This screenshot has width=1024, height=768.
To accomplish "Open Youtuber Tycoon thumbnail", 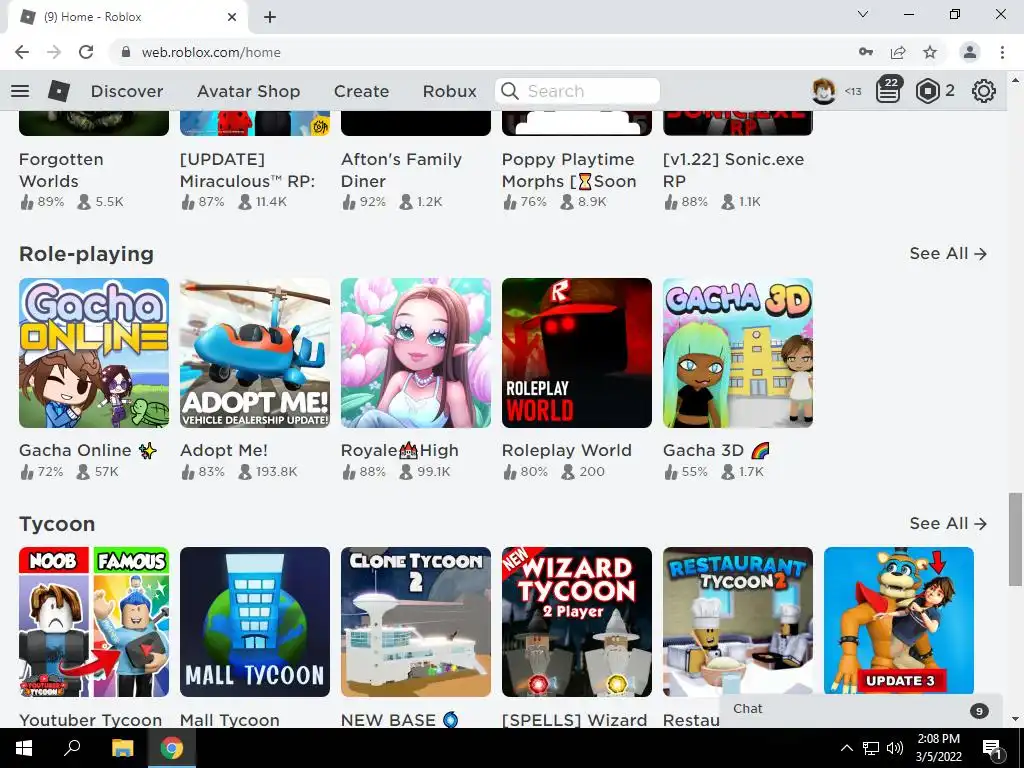I will tap(94, 622).
